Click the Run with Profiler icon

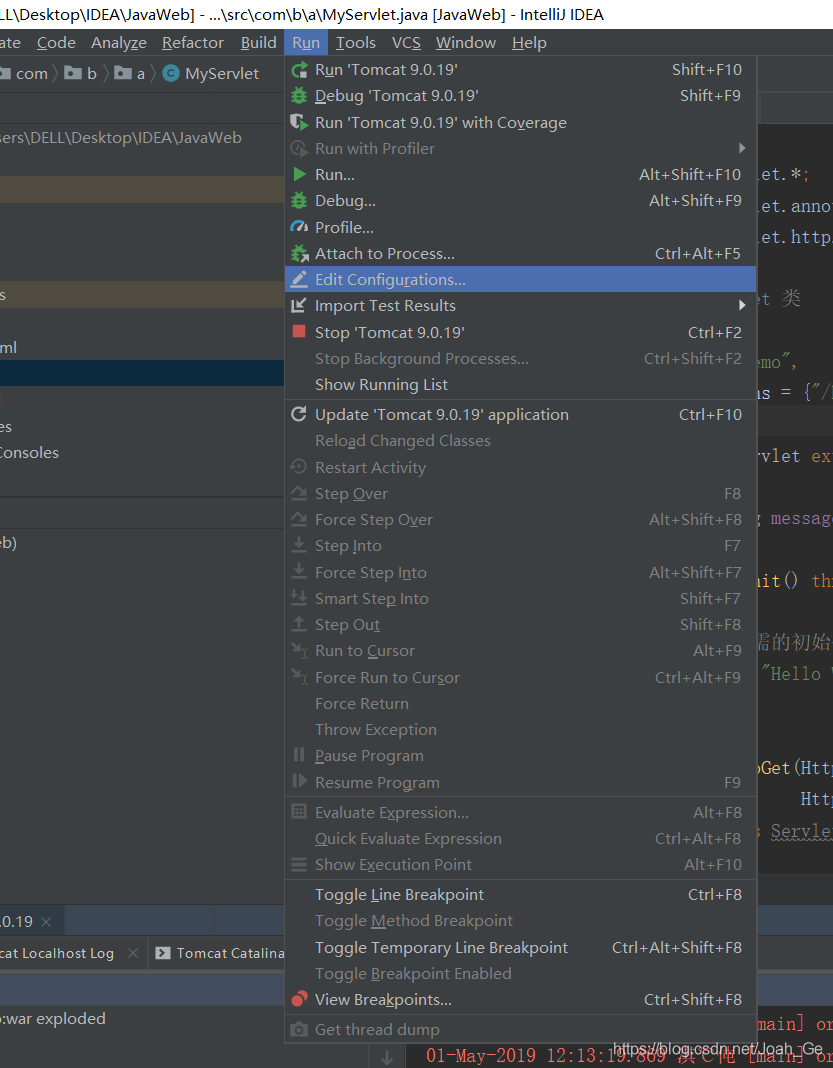tap(299, 148)
